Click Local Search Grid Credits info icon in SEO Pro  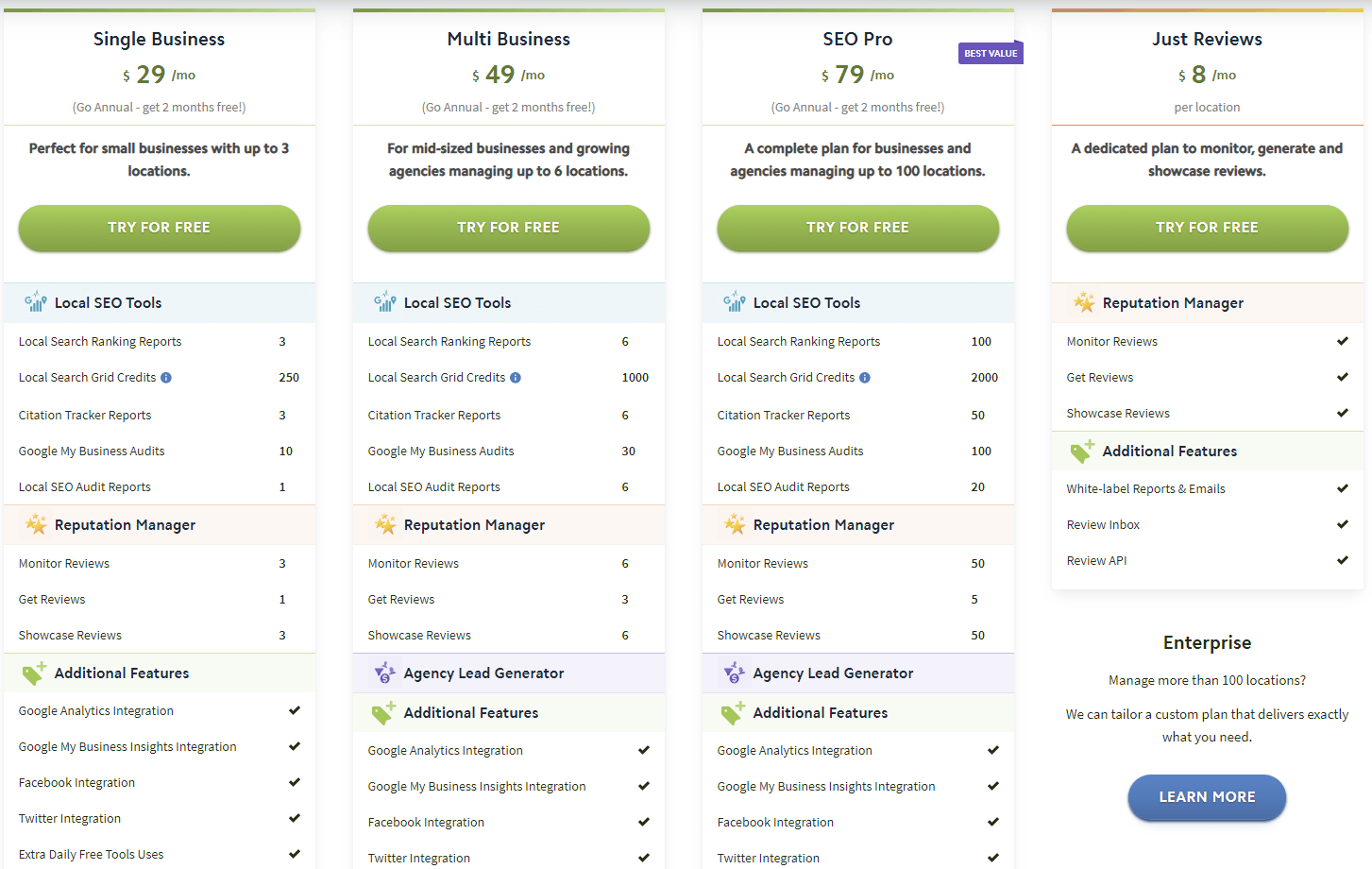coord(865,378)
